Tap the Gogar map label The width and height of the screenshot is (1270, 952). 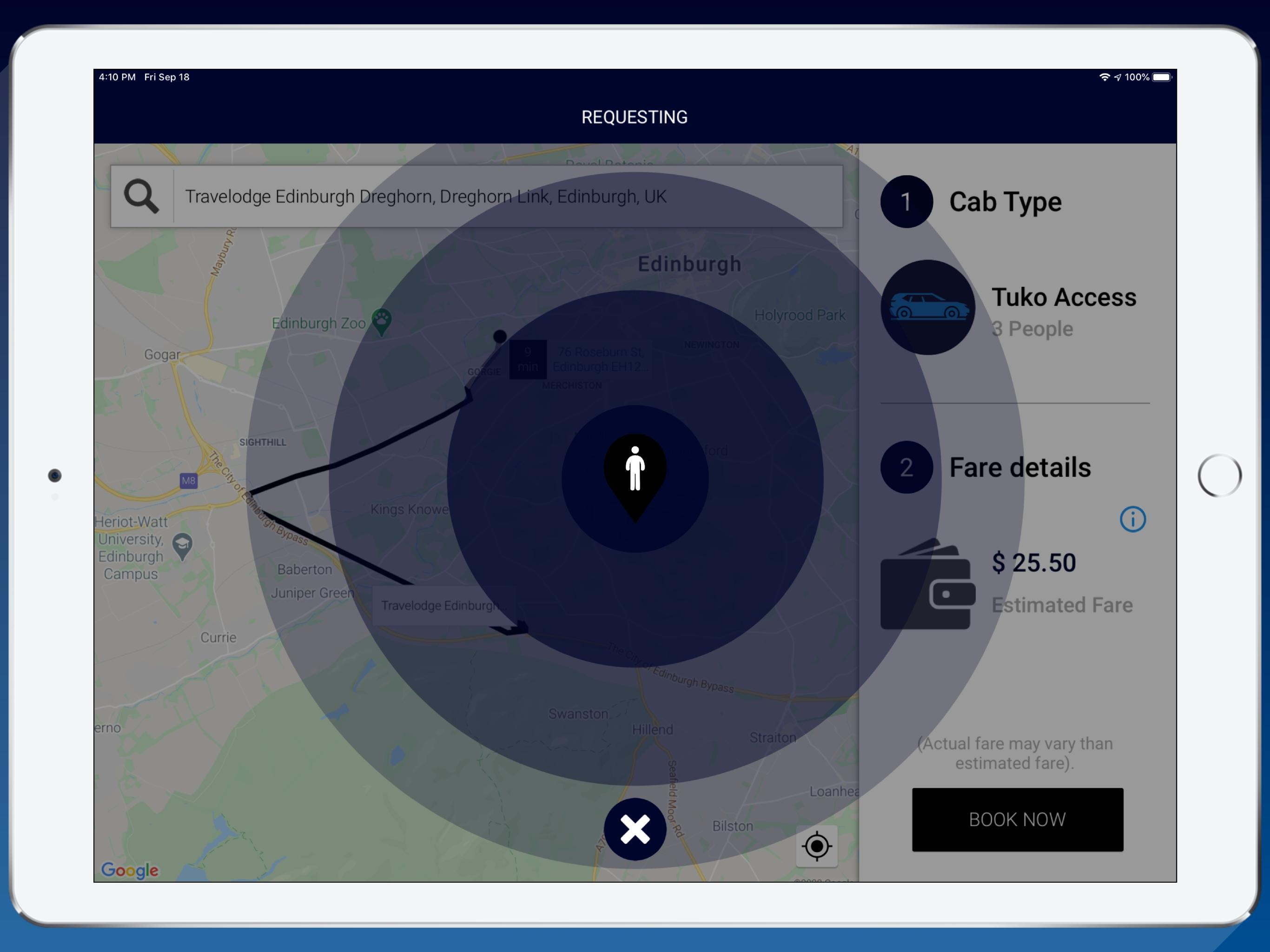pos(162,355)
